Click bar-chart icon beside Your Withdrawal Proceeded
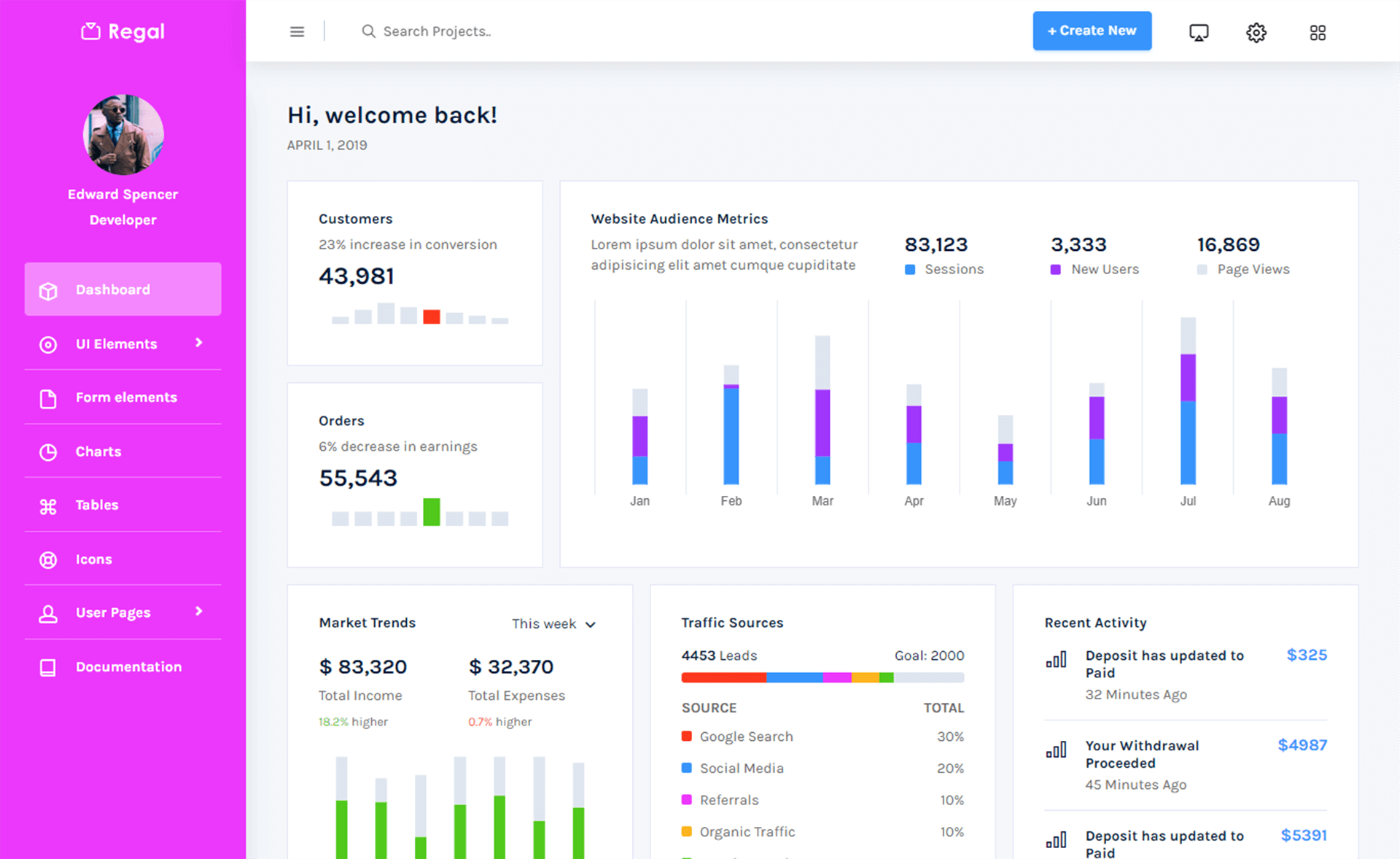The height and width of the screenshot is (859, 1400). pos(1056,750)
